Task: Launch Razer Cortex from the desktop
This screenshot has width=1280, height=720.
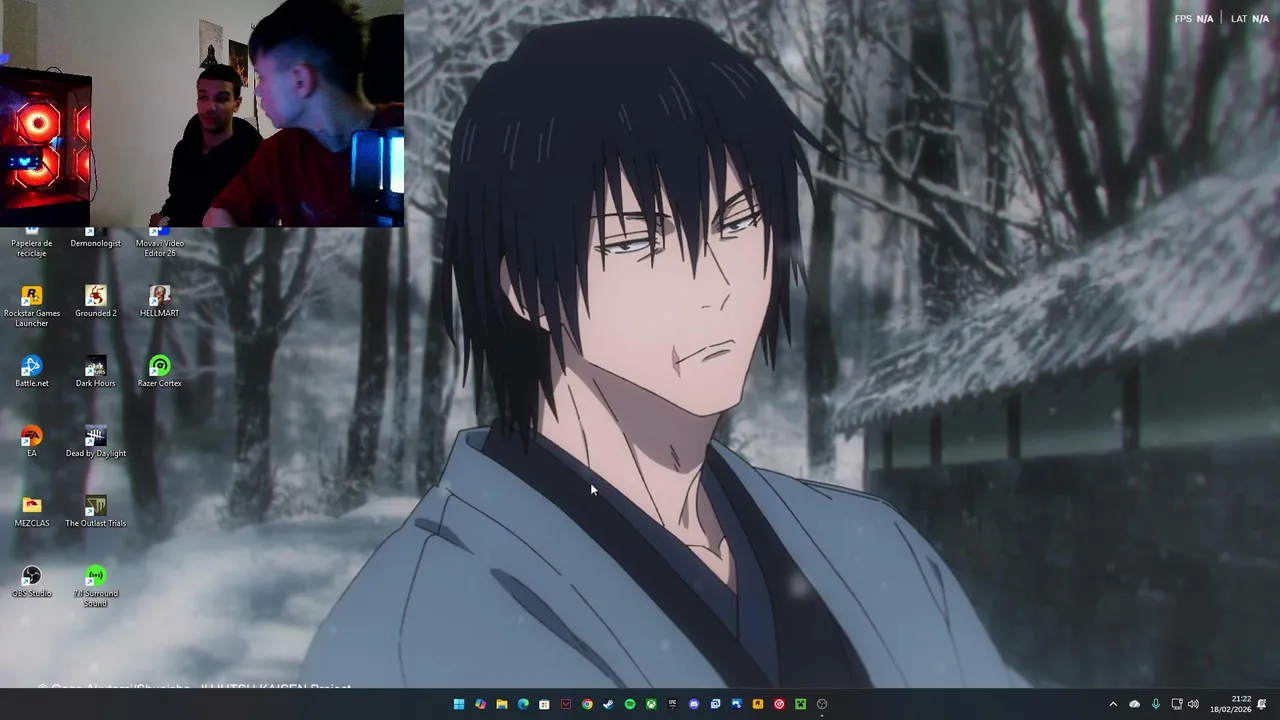Action: 159,371
